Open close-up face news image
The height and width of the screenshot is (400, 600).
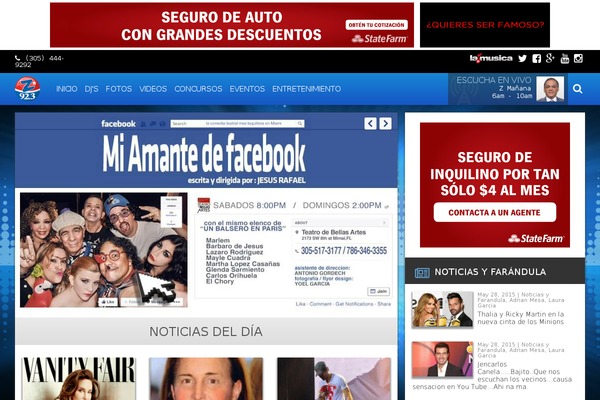coord(206,379)
